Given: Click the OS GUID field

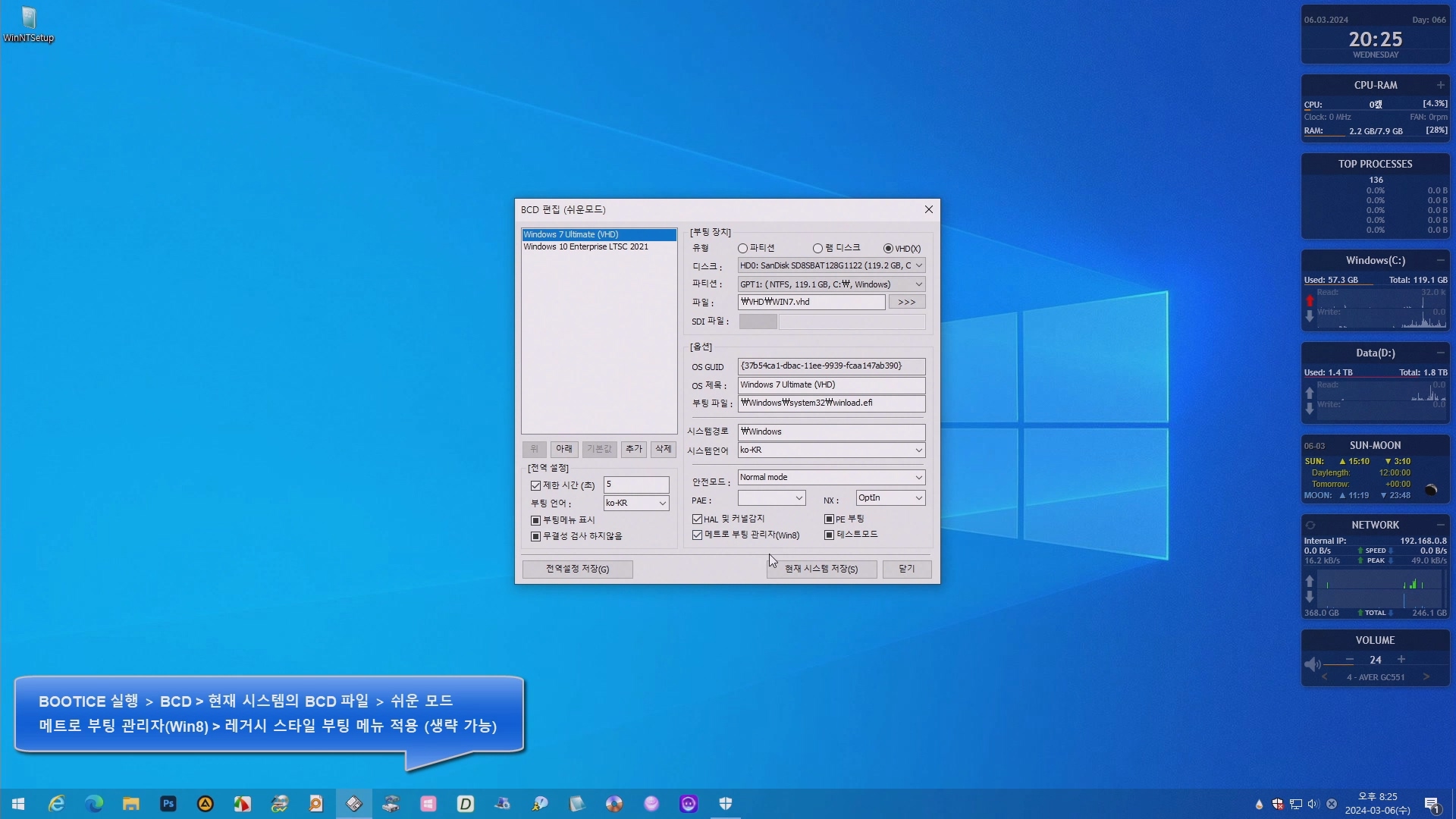Looking at the screenshot, I should click(x=831, y=366).
